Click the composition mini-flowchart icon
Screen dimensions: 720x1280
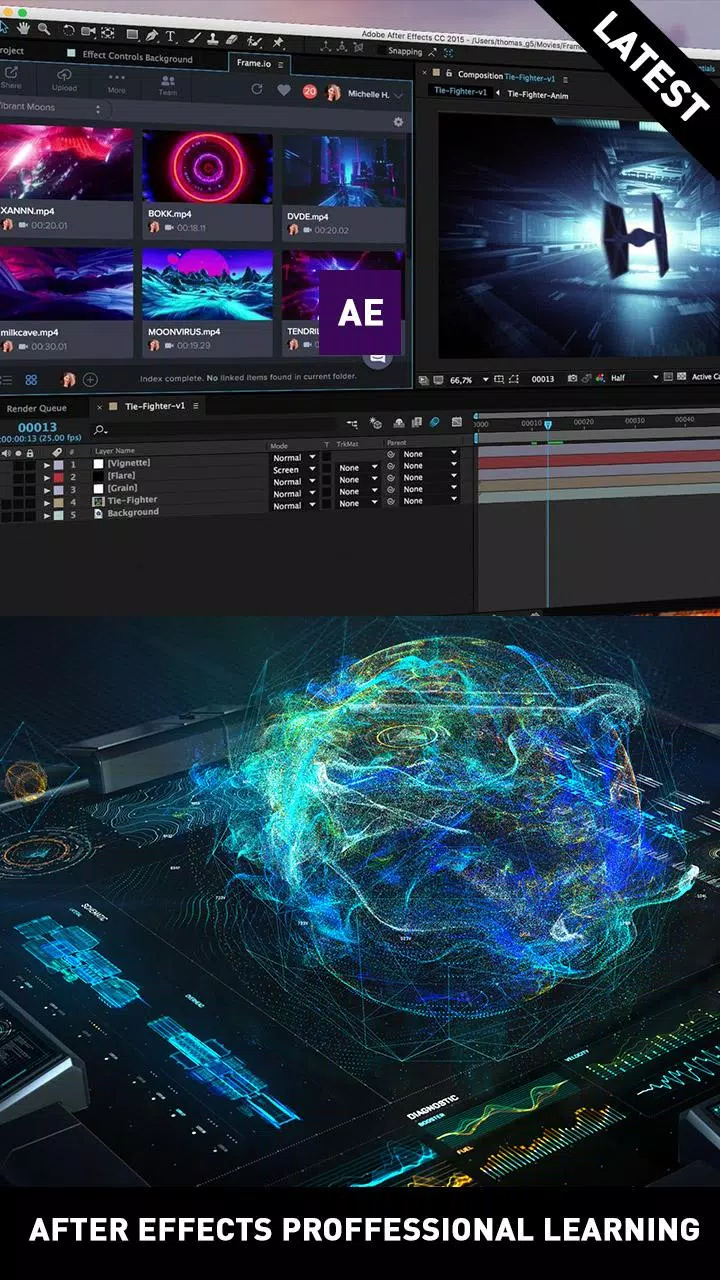pos(352,424)
